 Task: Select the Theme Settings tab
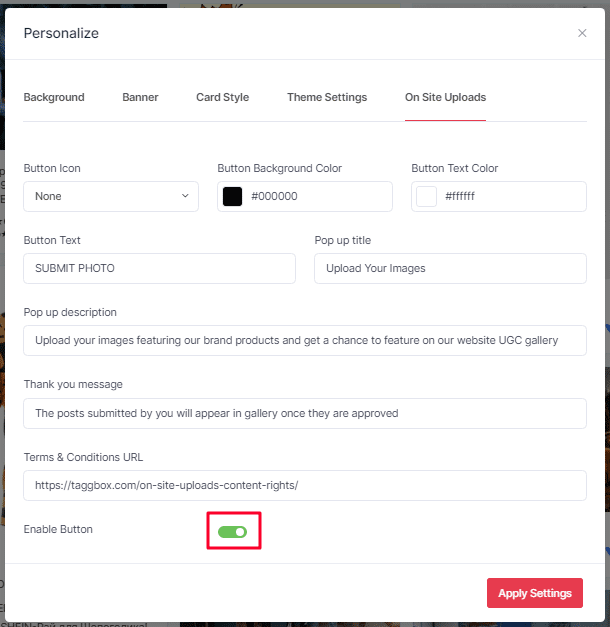327,97
